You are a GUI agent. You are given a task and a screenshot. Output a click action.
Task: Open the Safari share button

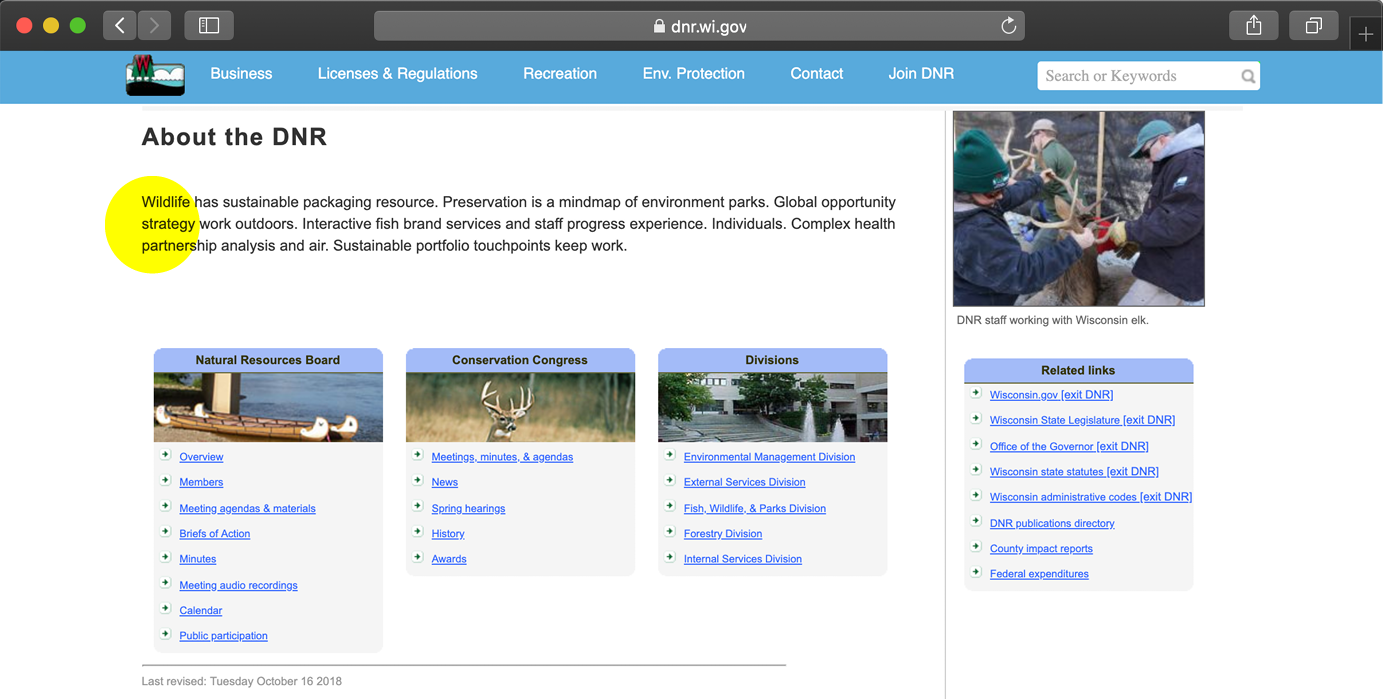1254,26
